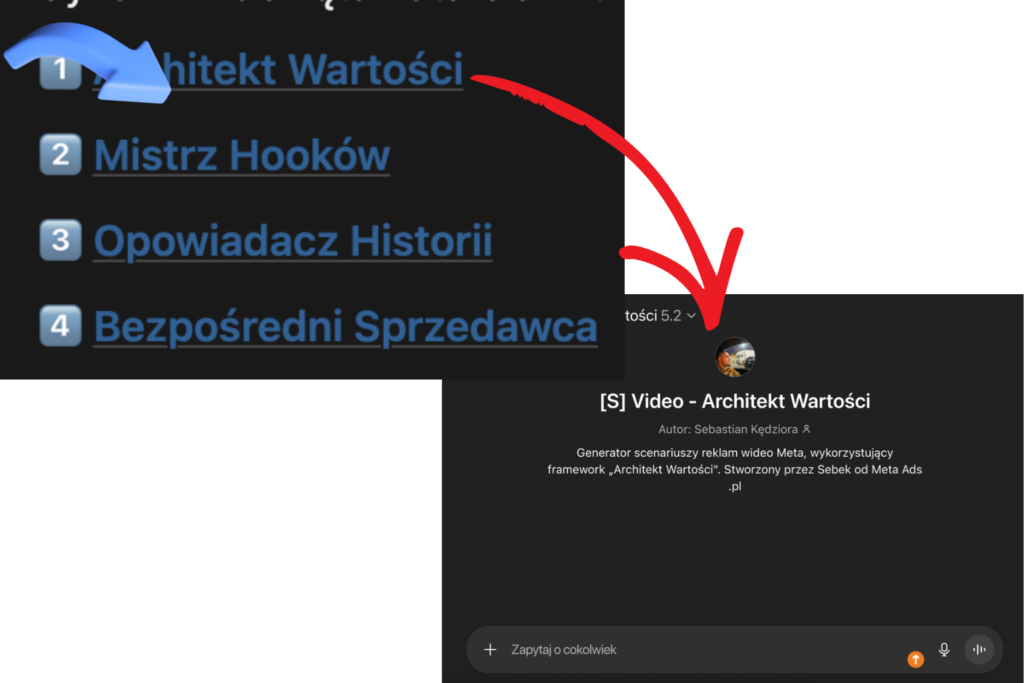1024x683 pixels.
Task: Click the GPT profile avatar image
Action: click(735, 357)
